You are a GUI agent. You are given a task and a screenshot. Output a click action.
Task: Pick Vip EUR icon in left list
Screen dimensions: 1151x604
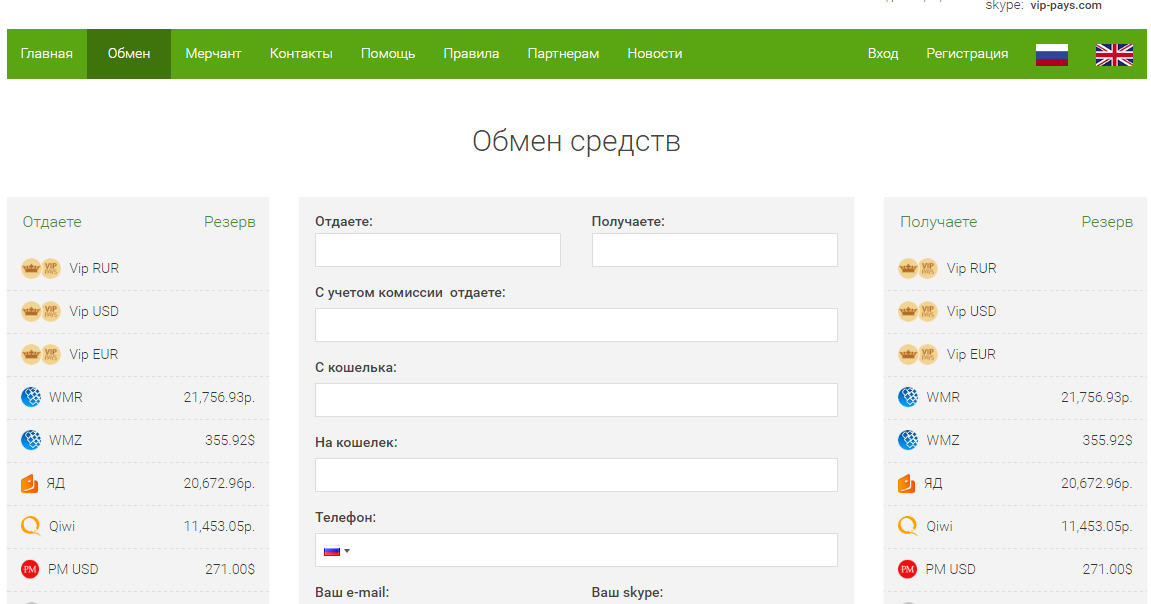pos(41,354)
